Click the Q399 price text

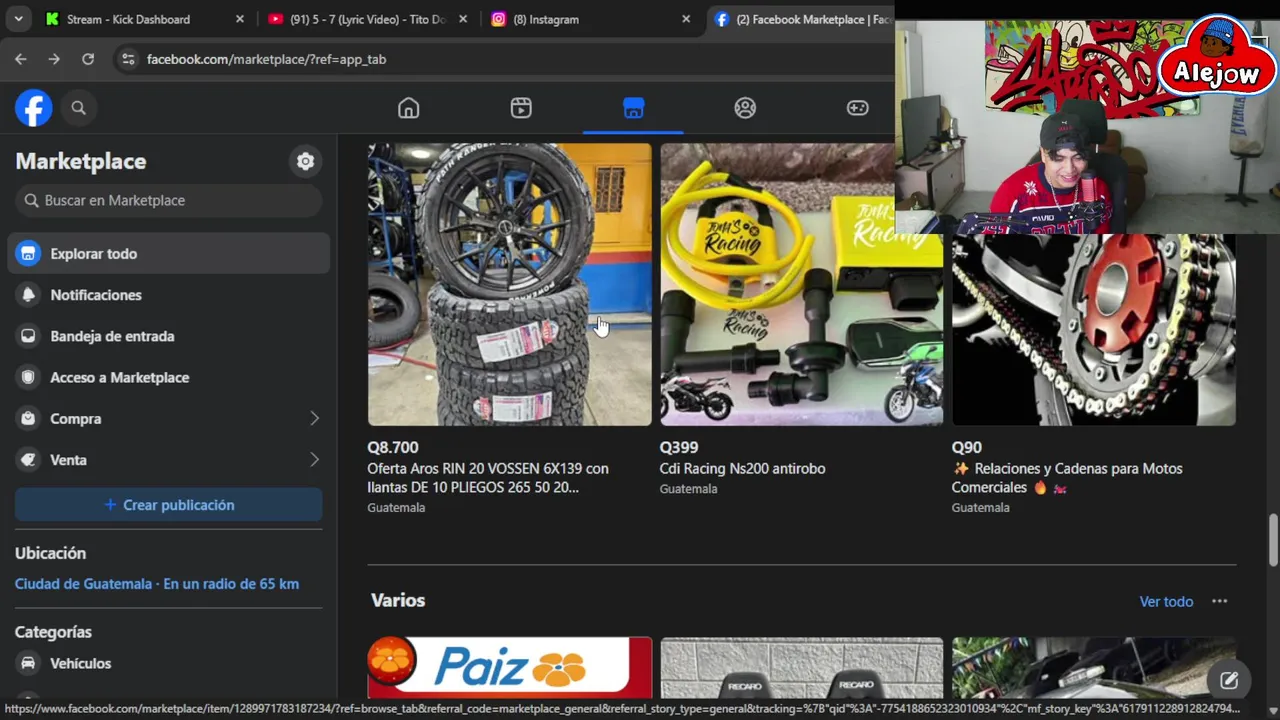pyautogui.click(x=679, y=447)
